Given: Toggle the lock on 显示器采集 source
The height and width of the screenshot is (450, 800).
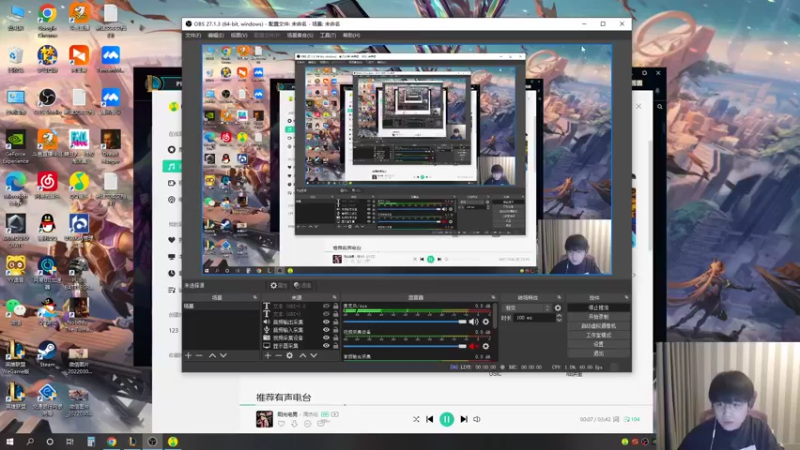Looking at the screenshot, I should [335, 345].
